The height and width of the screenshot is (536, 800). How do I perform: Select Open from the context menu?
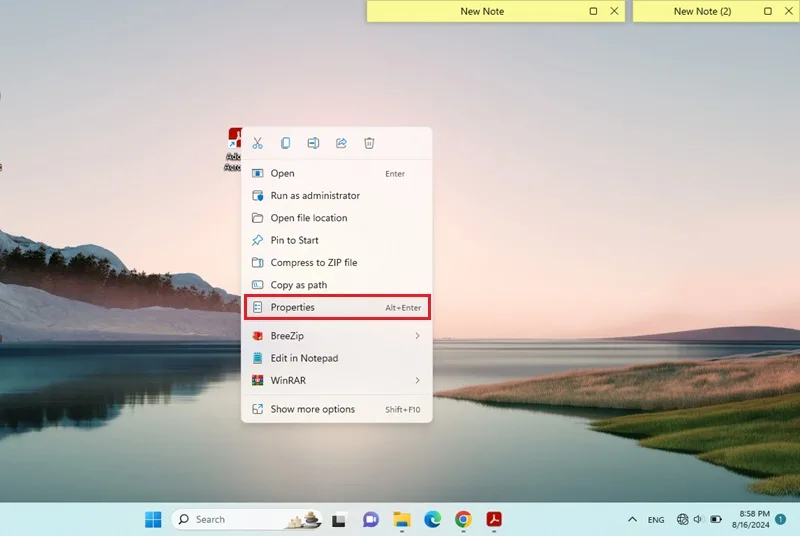point(337,173)
